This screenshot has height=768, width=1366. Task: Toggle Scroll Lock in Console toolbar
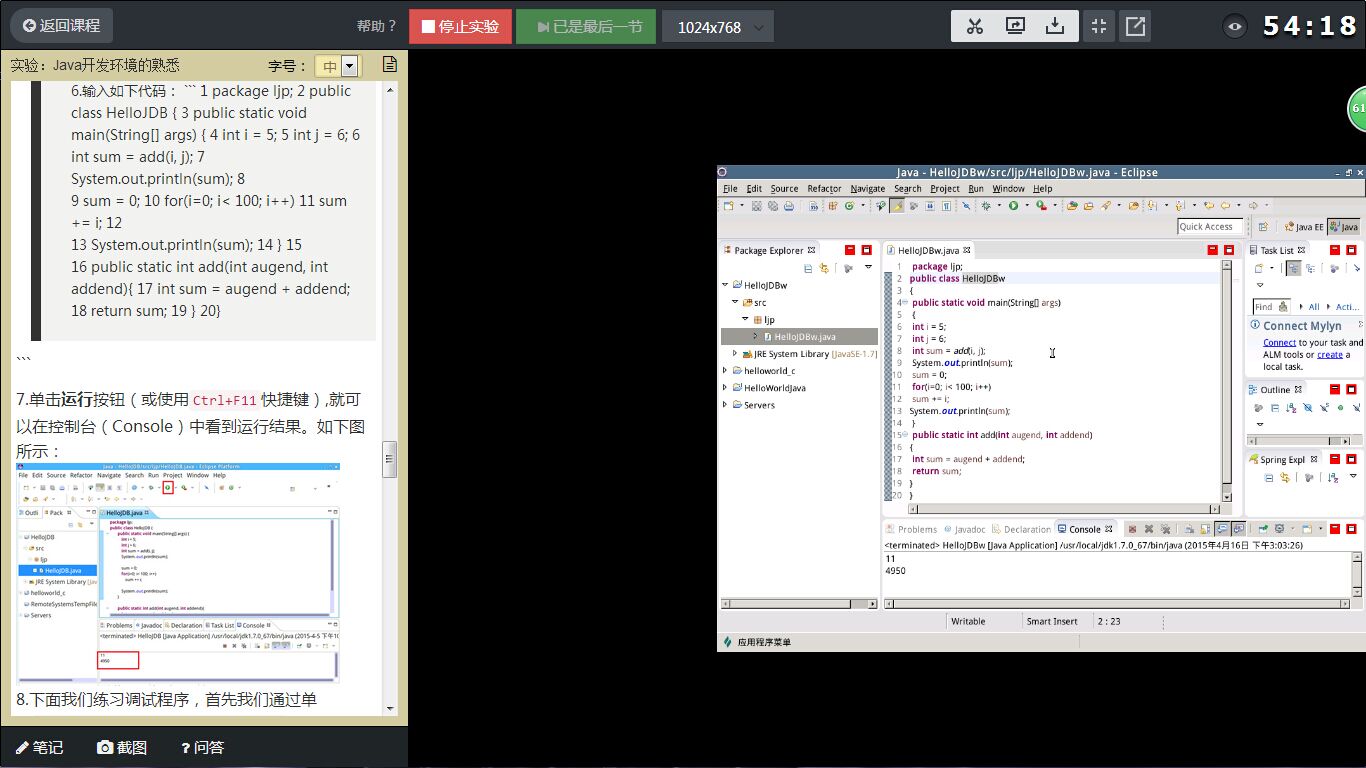pos(1205,529)
